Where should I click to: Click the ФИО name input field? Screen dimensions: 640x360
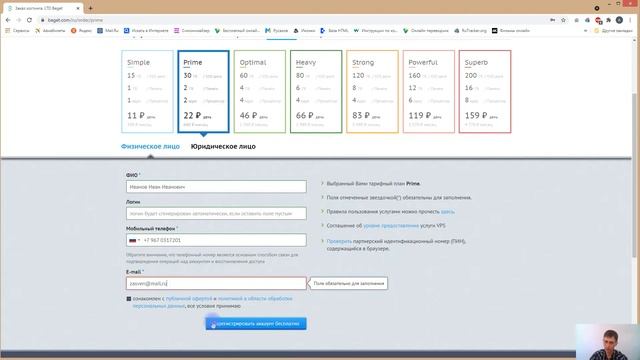(216, 187)
